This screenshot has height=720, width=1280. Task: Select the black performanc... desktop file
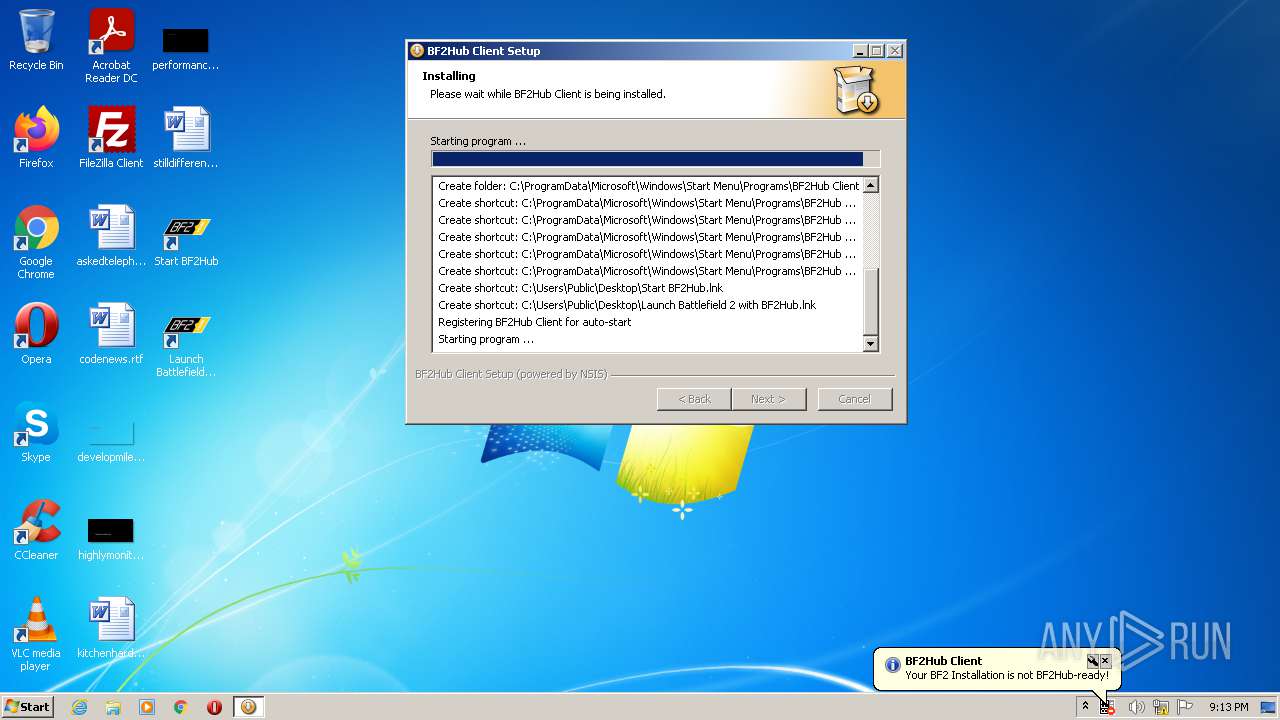point(185,47)
